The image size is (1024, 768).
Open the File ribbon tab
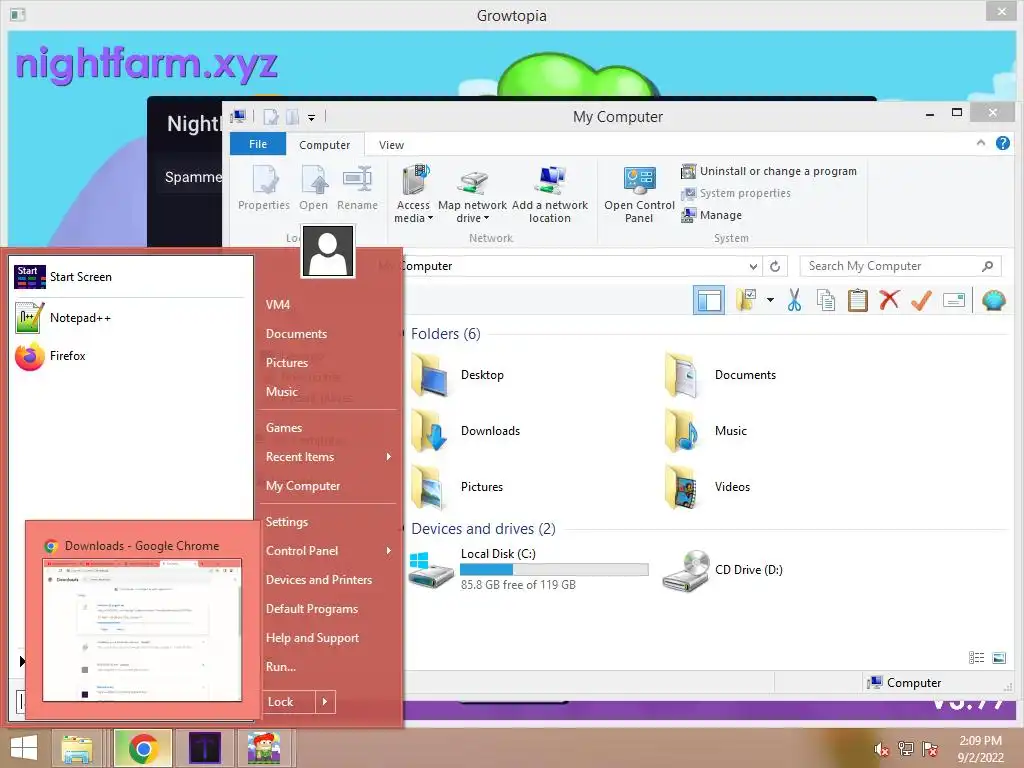point(258,144)
